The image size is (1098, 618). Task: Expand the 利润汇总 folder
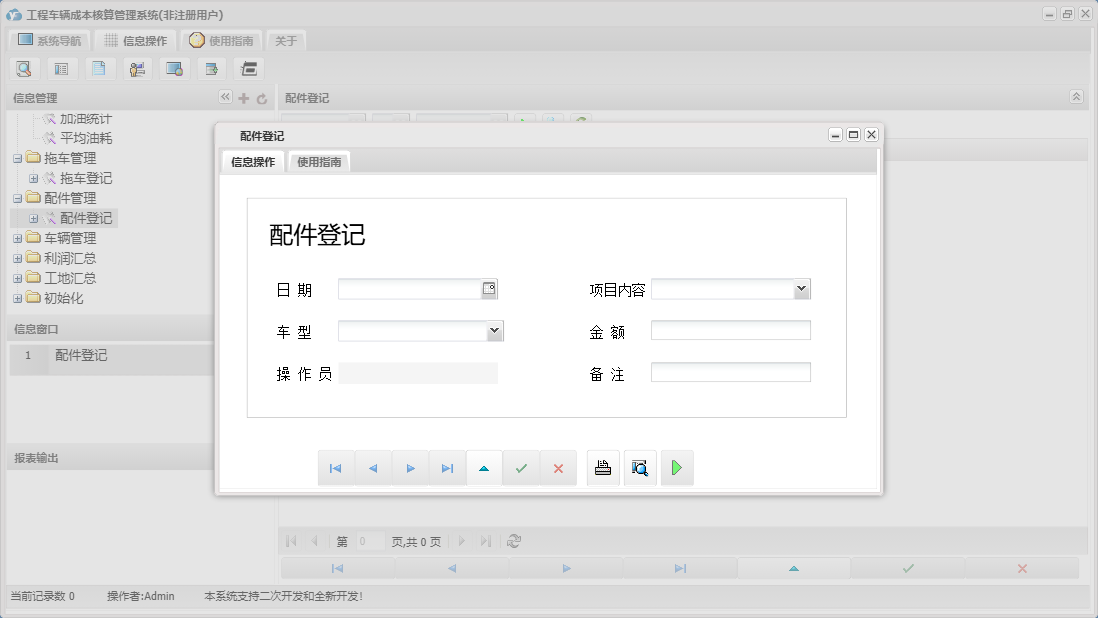pos(17,258)
